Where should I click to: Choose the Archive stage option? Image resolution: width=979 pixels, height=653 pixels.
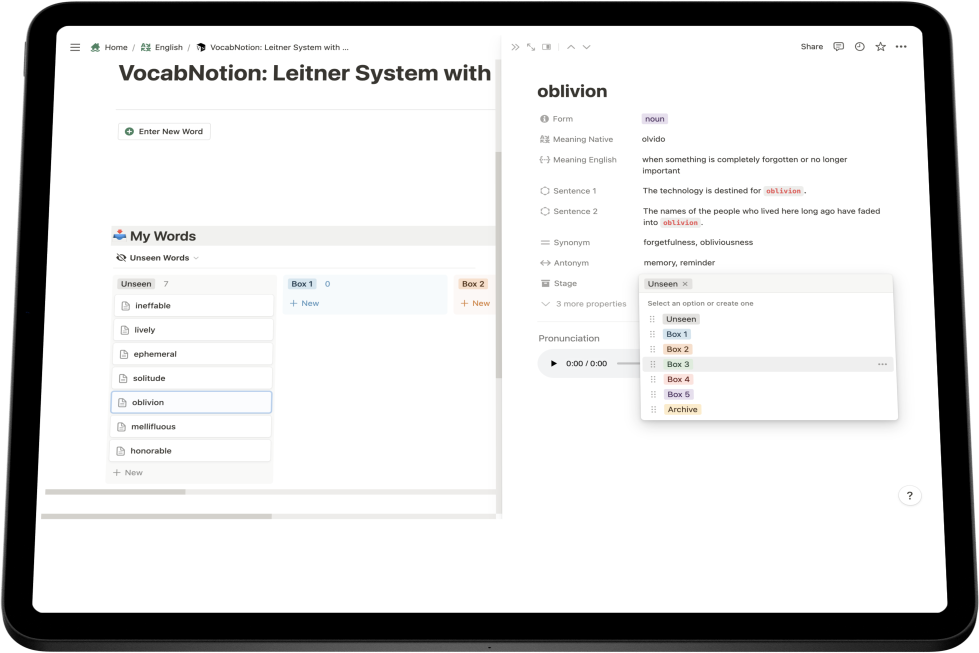[683, 410]
